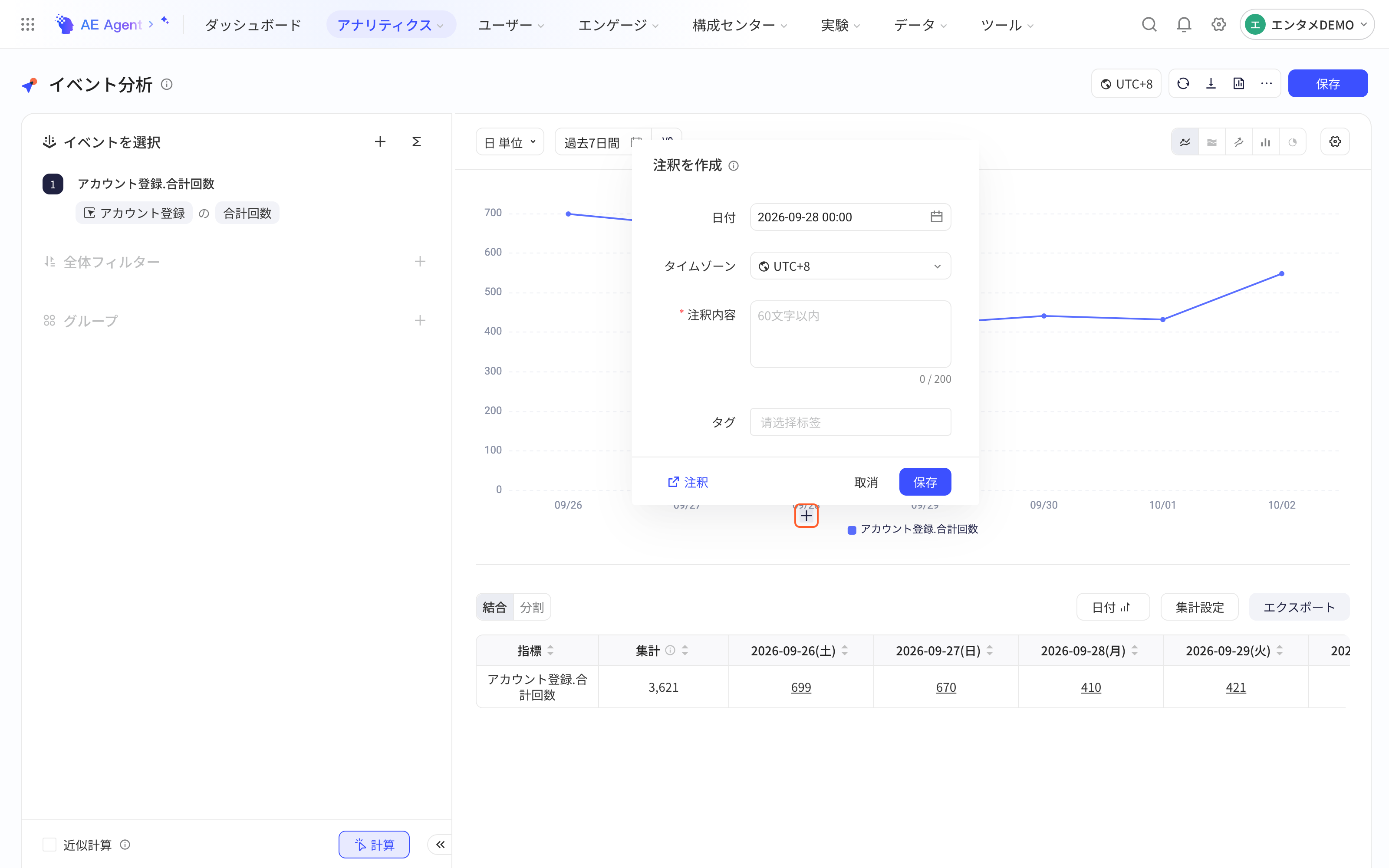
Task: Click the download icon in header
Action: (1211, 84)
